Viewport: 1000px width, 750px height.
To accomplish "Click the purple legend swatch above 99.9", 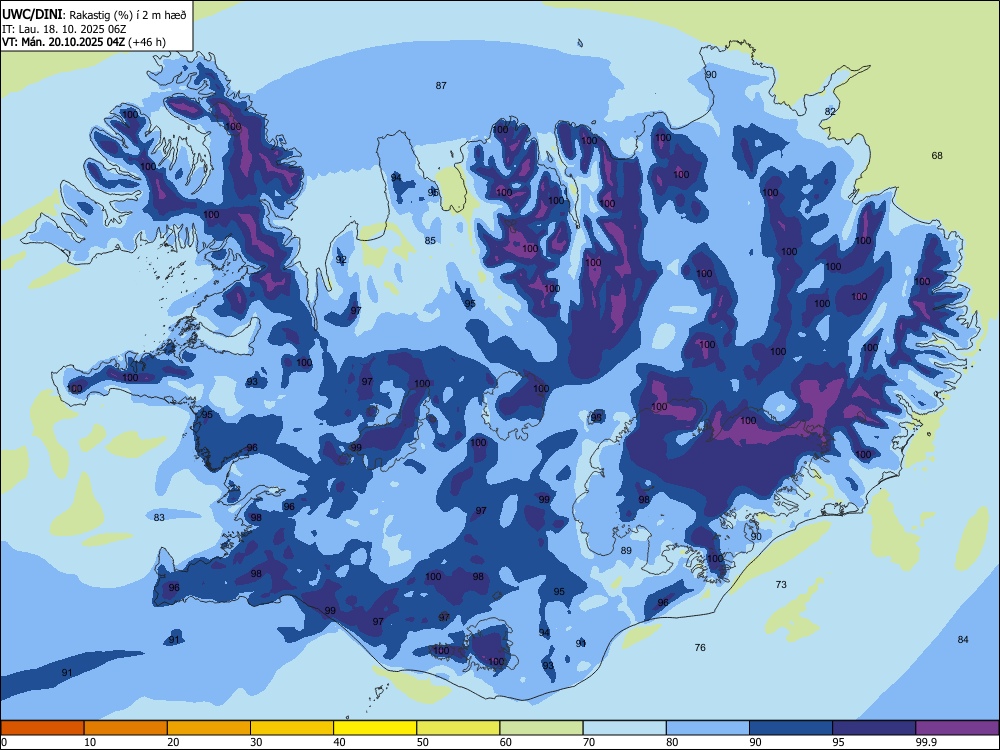I will click(957, 728).
